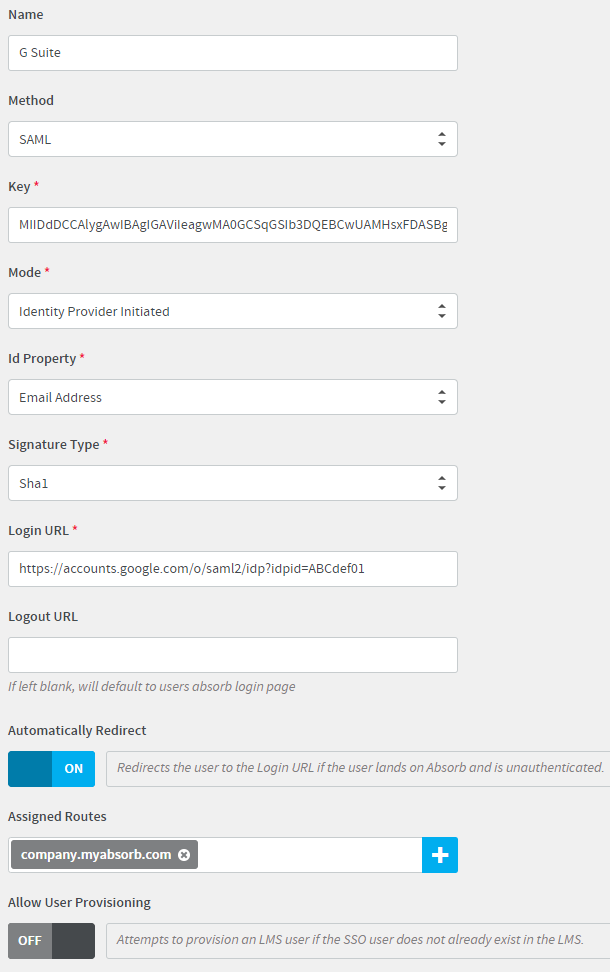610x972 pixels.
Task: Click the Mode dropdown arrow icon
Action: (441, 311)
